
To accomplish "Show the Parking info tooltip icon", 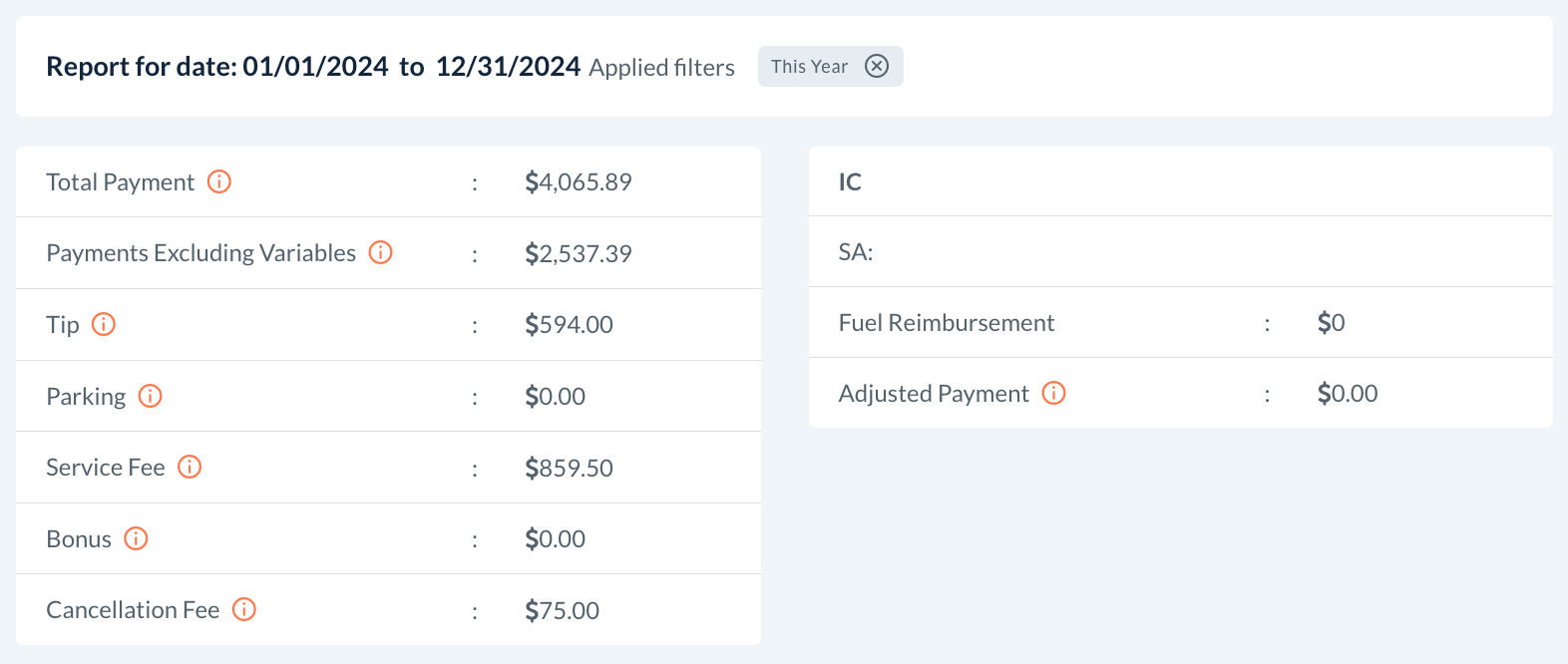I will (x=150, y=396).
